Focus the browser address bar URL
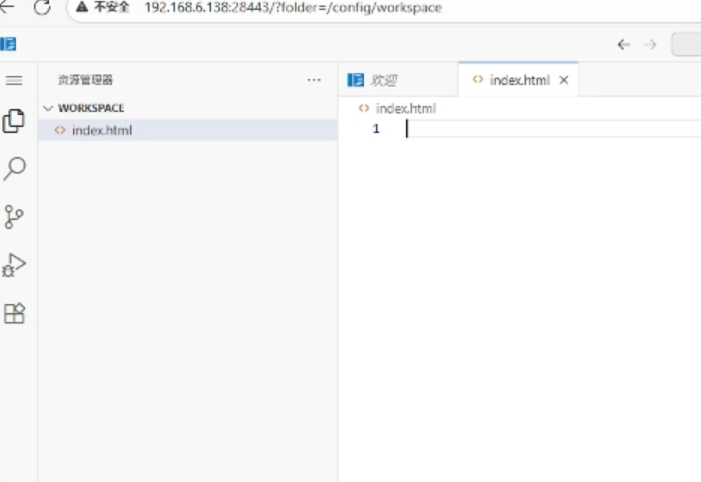Image resolution: width=701 pixels, height=482 pixels. tap(300, 8)
